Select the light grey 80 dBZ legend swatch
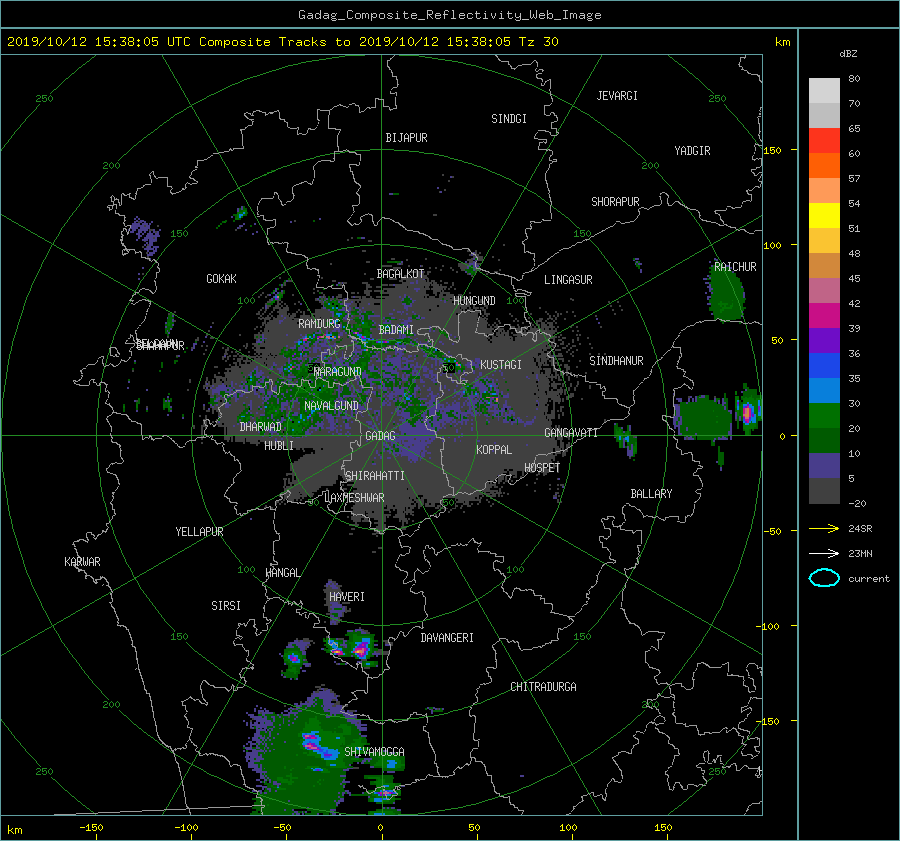Image resolution: width=900 pixels, height=841 pixels. [824, 90]
